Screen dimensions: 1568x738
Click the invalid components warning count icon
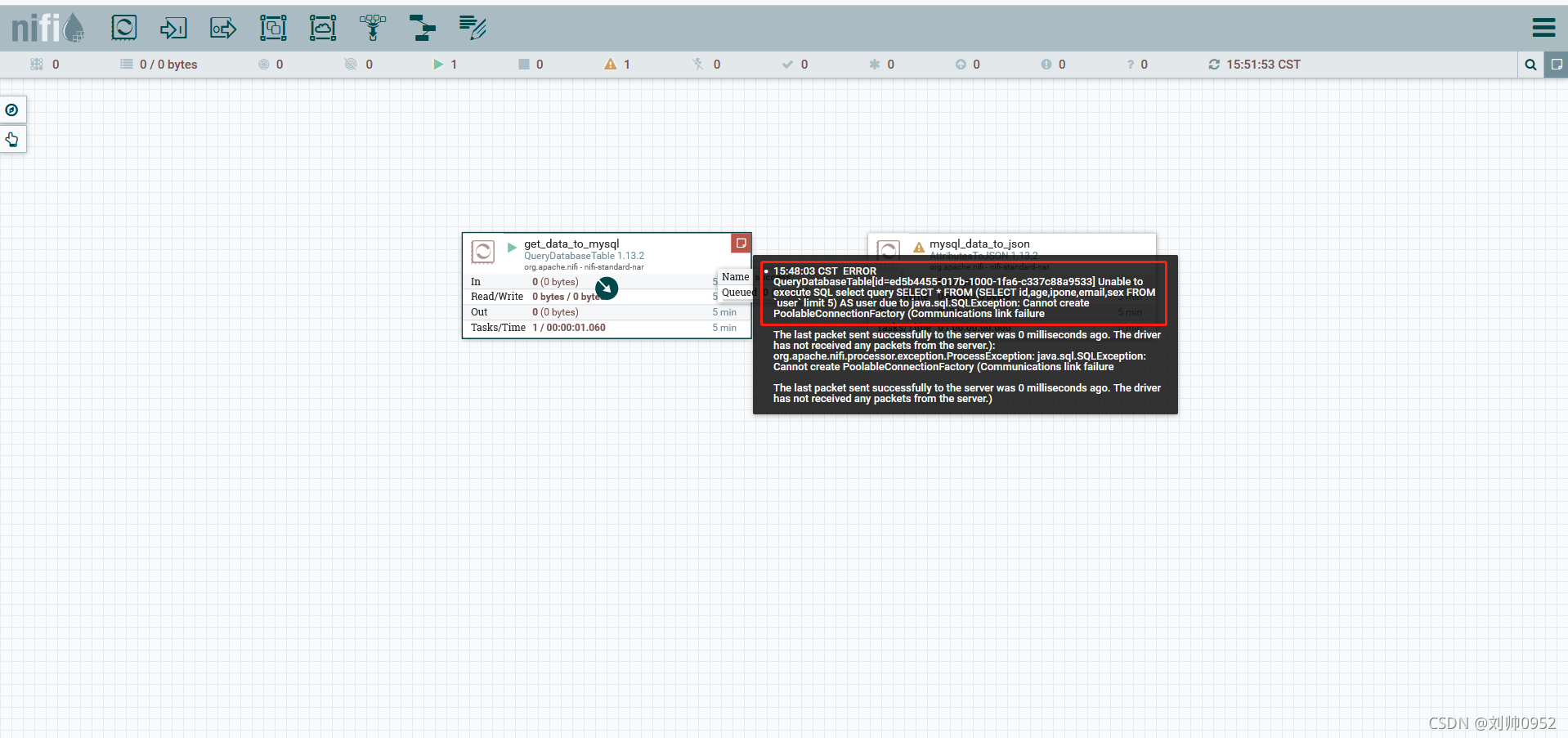click(x=610, y=65)
